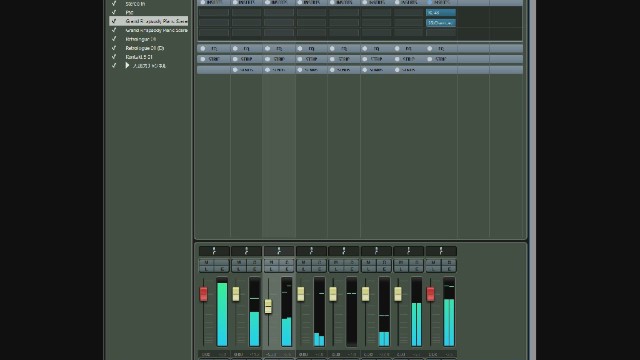Image resolution: width=640 pixels, height=360 pixels.
Task: Click empty third insert slot on eighth channel
Action: click(x=441, y=33)
